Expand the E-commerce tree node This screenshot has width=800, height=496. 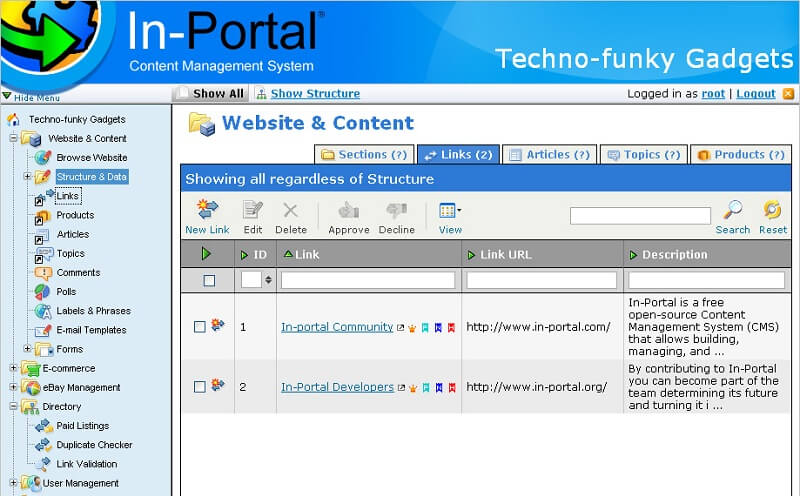pos(14,368)
